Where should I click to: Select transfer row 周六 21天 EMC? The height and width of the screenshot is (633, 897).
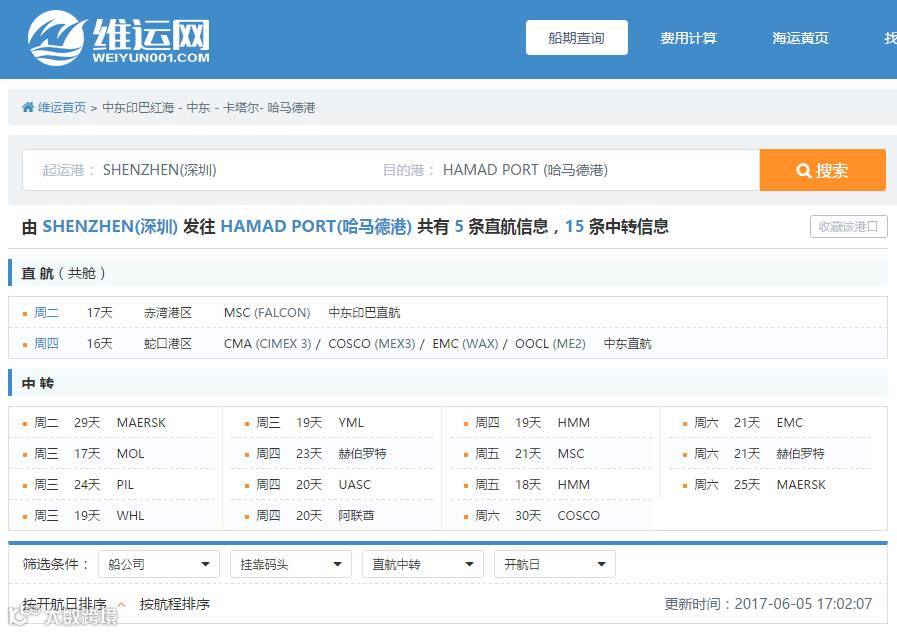pos(770,423)
